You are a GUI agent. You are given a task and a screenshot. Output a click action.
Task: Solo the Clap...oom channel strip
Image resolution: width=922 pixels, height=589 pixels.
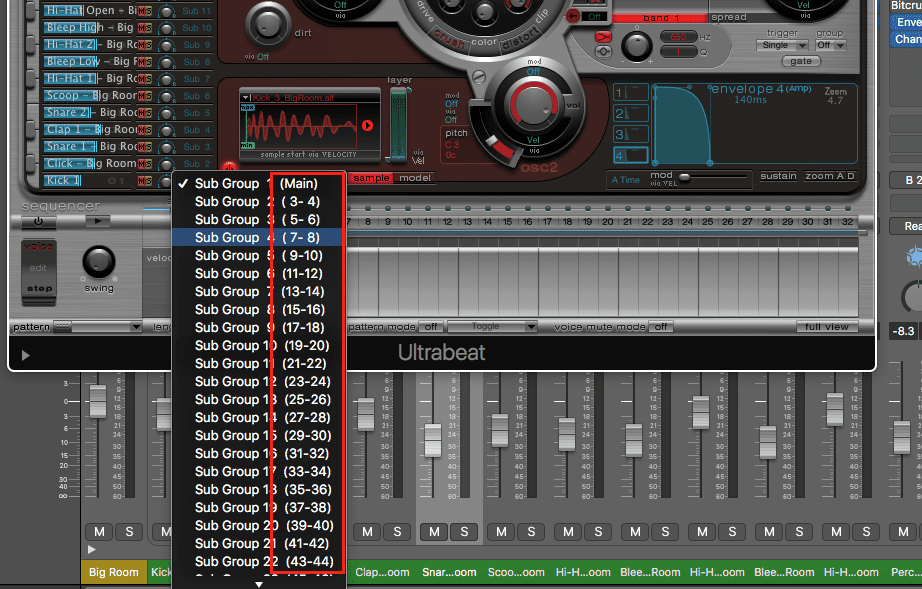tap(397, 532)
